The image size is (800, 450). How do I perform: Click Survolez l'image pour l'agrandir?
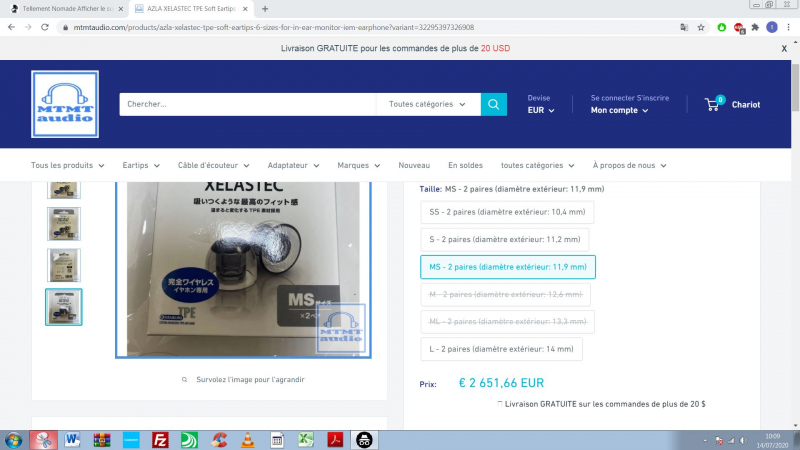pos(250,380)
